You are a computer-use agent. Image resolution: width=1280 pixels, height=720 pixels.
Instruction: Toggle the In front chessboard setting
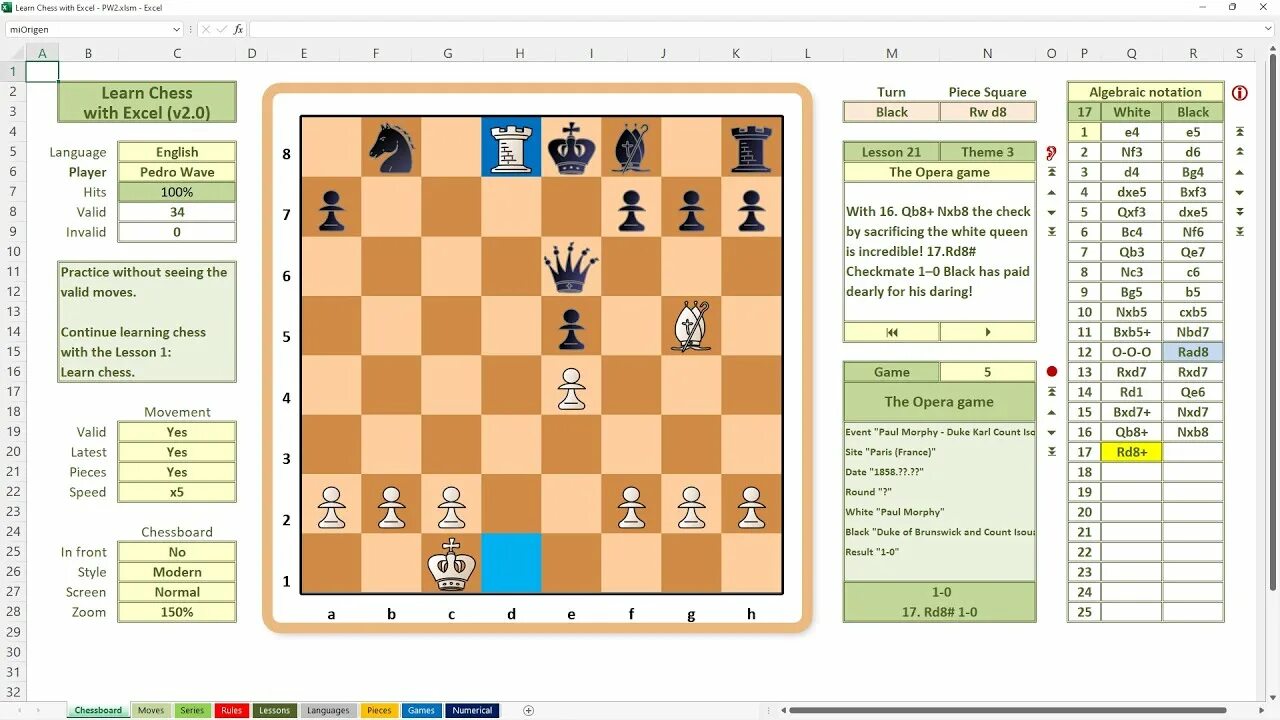click(177, 552)
